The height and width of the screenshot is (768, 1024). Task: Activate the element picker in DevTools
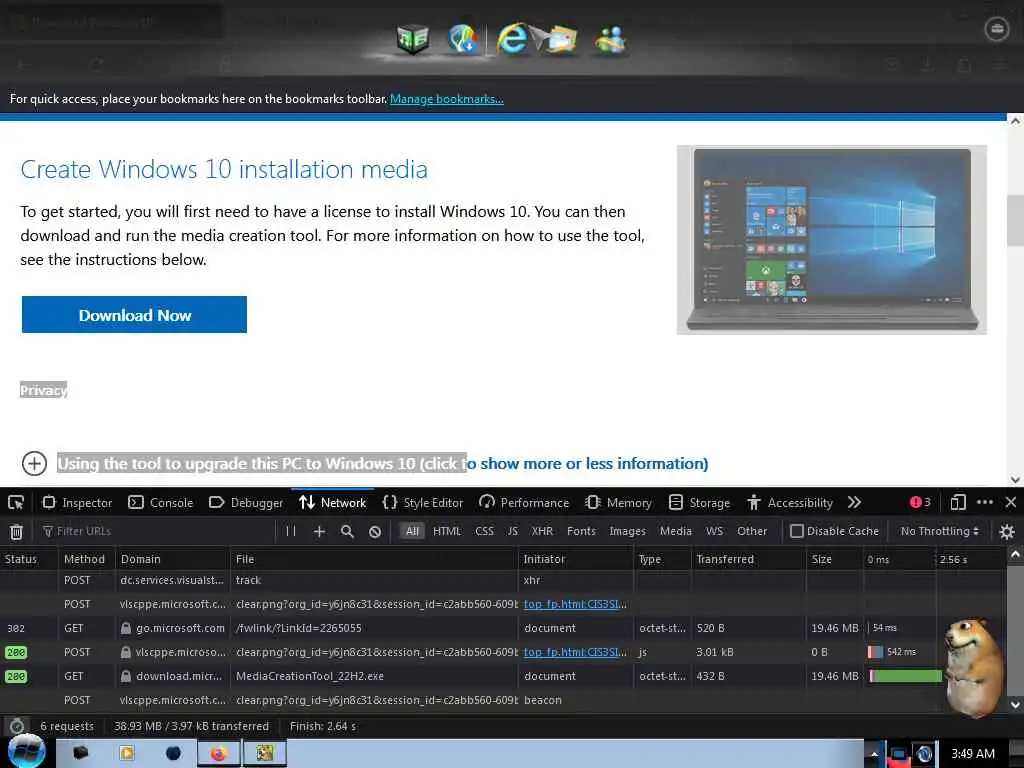pos(16,502)
